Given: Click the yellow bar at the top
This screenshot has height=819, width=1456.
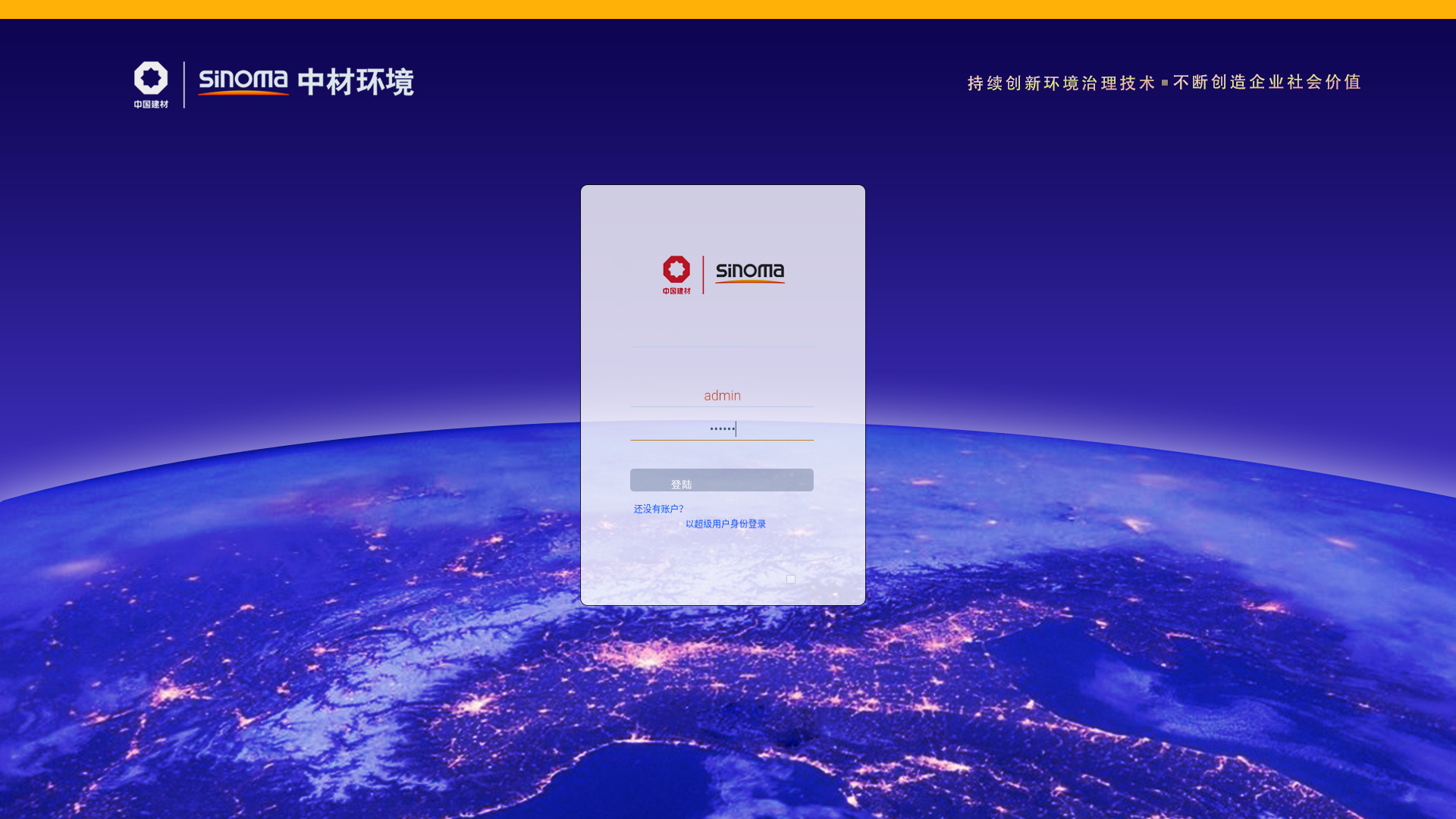Looking at the screenshot, I should 728,9.
